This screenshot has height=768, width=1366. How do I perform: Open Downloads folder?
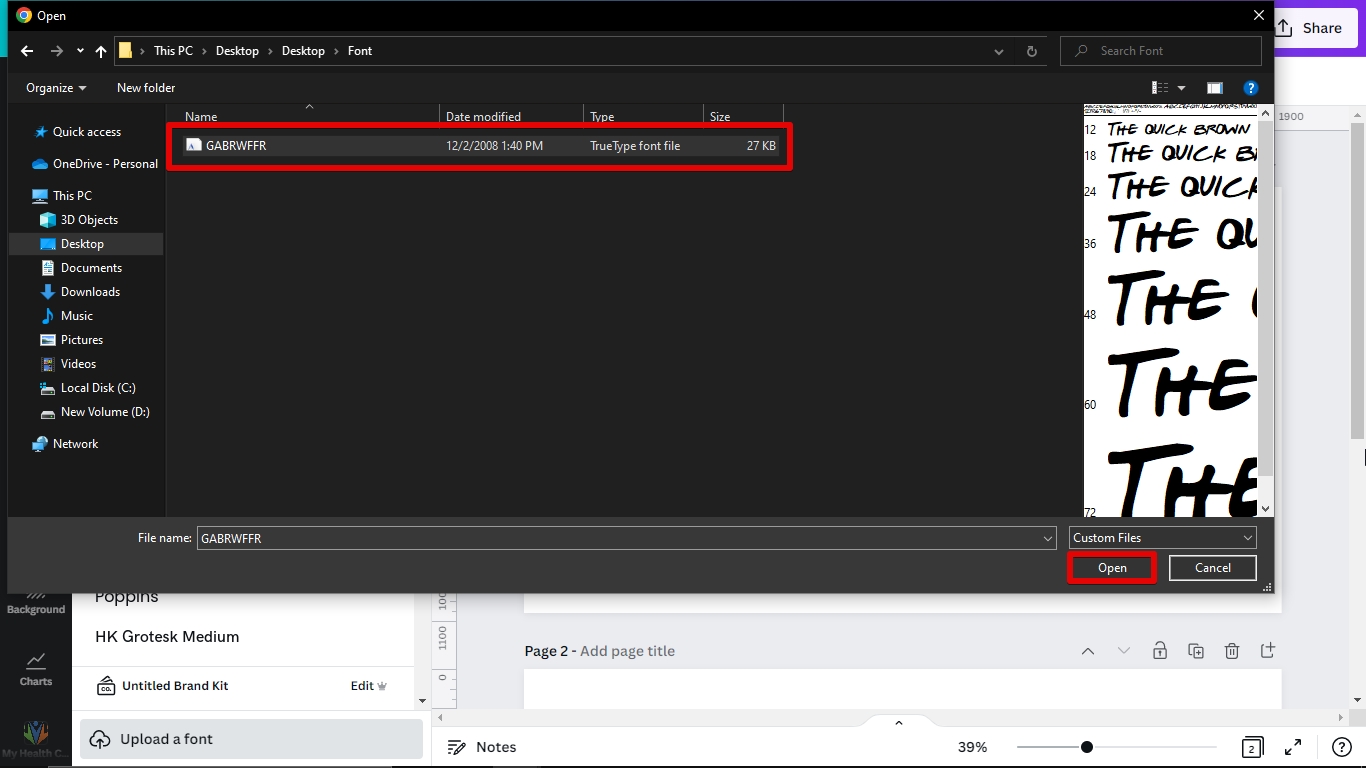point(90,292)
